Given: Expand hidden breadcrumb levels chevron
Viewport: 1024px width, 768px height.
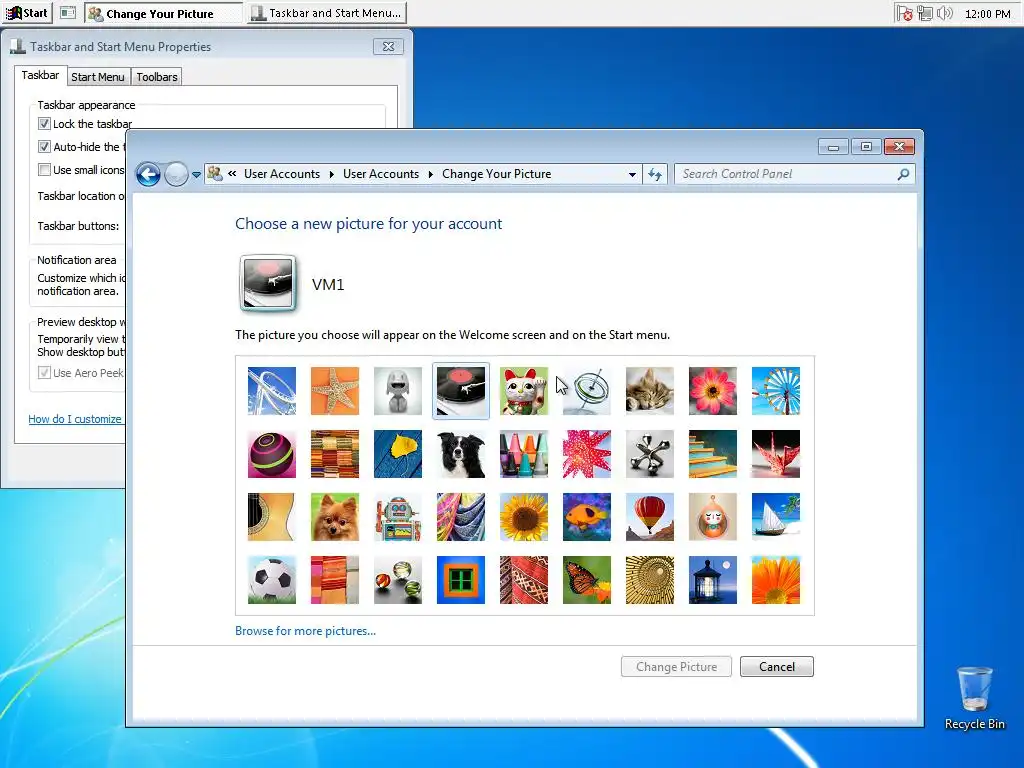Looking at the screenshot, I should (x=232, y=174).
